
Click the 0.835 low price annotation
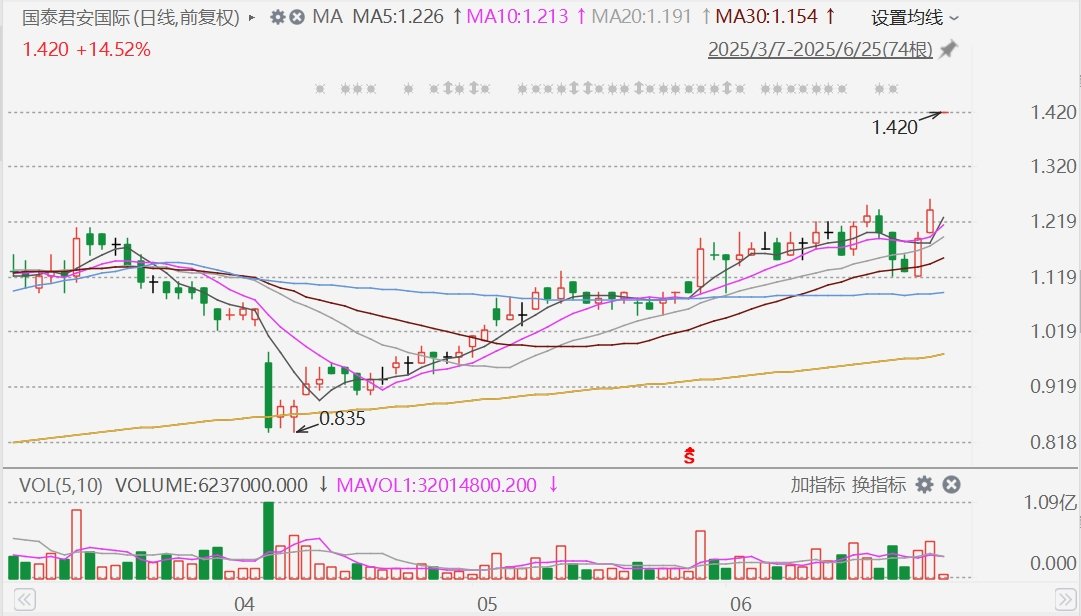pyautogui.click(x=341, y=419)
